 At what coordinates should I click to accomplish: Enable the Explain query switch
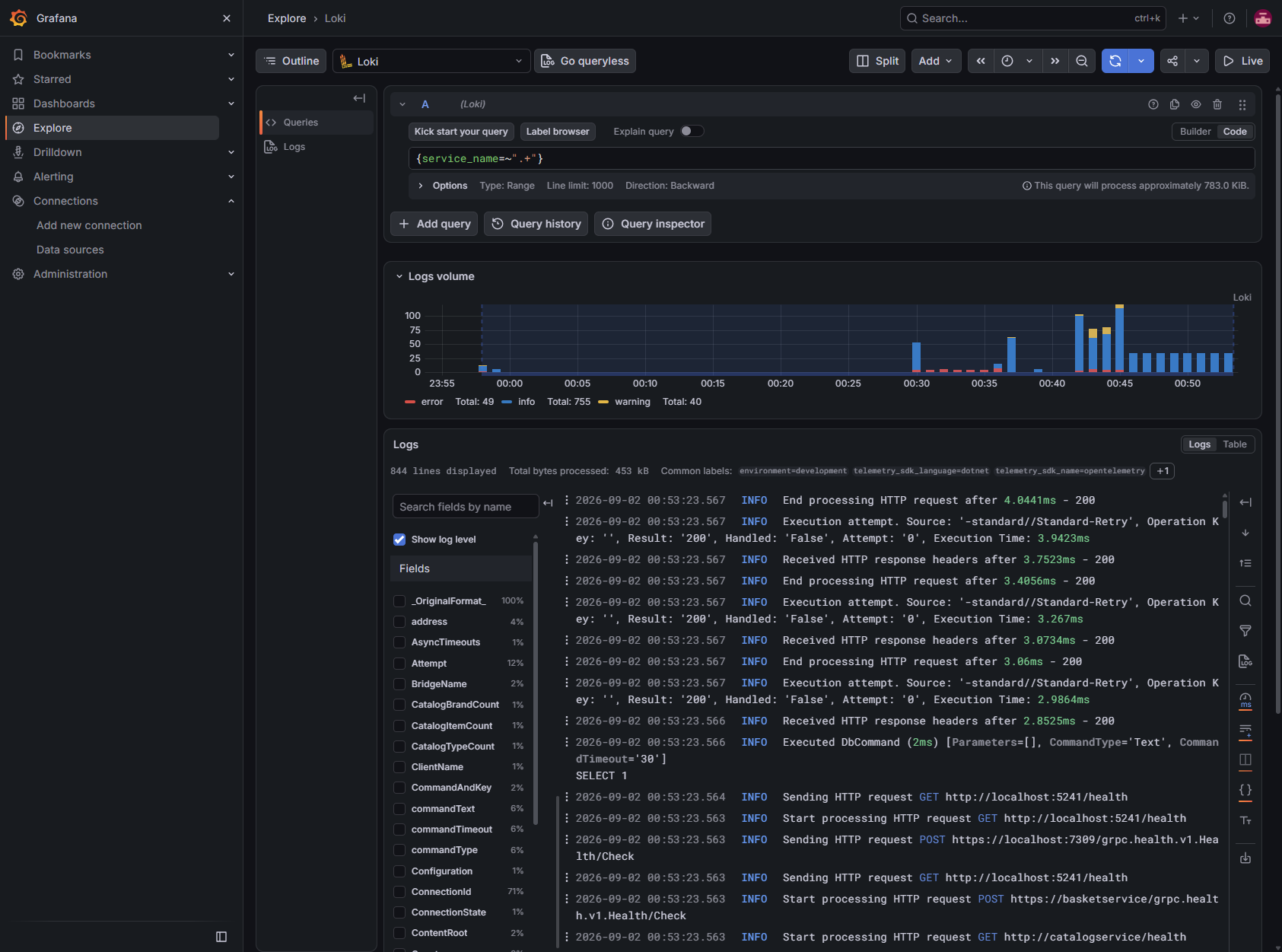point(692,131)
